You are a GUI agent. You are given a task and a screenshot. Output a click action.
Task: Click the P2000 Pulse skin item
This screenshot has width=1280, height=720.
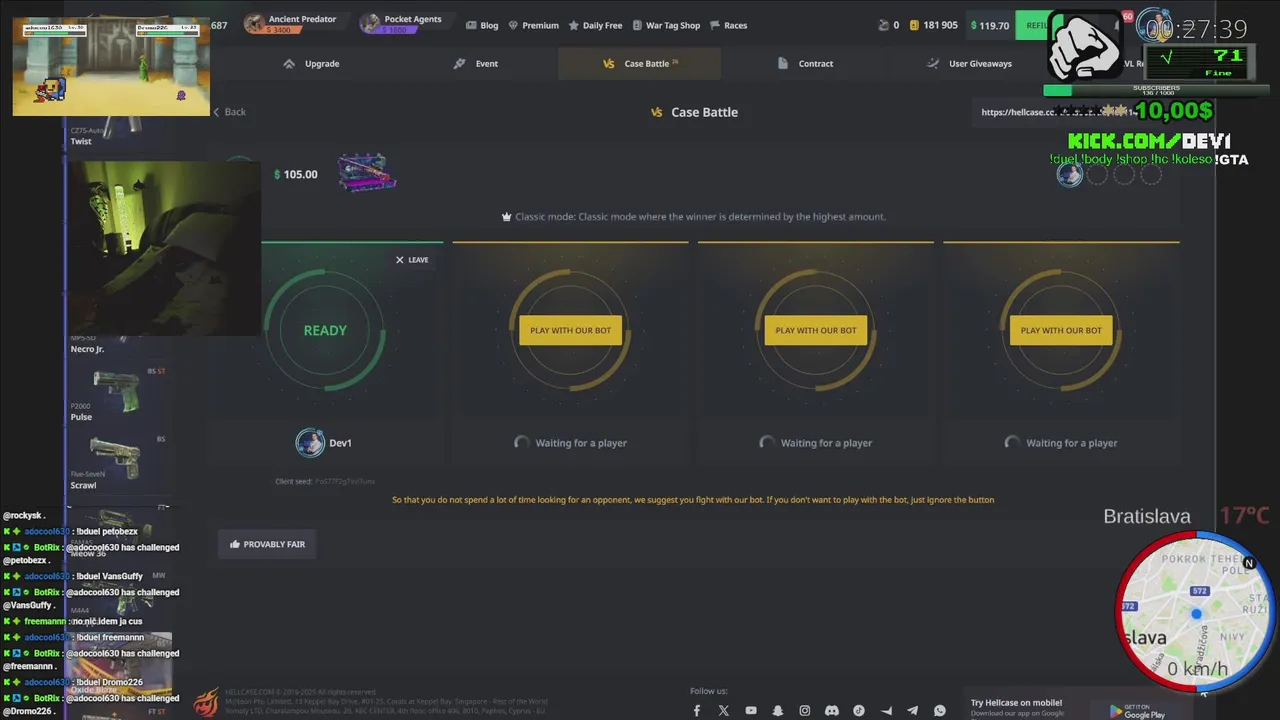click(x=117, y=394)
